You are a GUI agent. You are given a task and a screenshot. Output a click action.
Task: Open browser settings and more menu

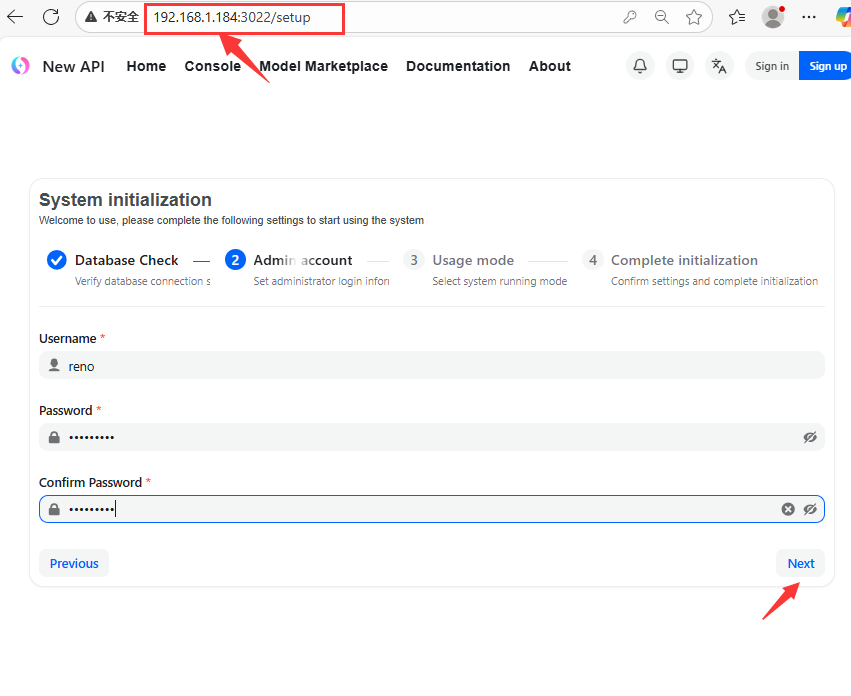pyautogui.click(x=809, y=17)
